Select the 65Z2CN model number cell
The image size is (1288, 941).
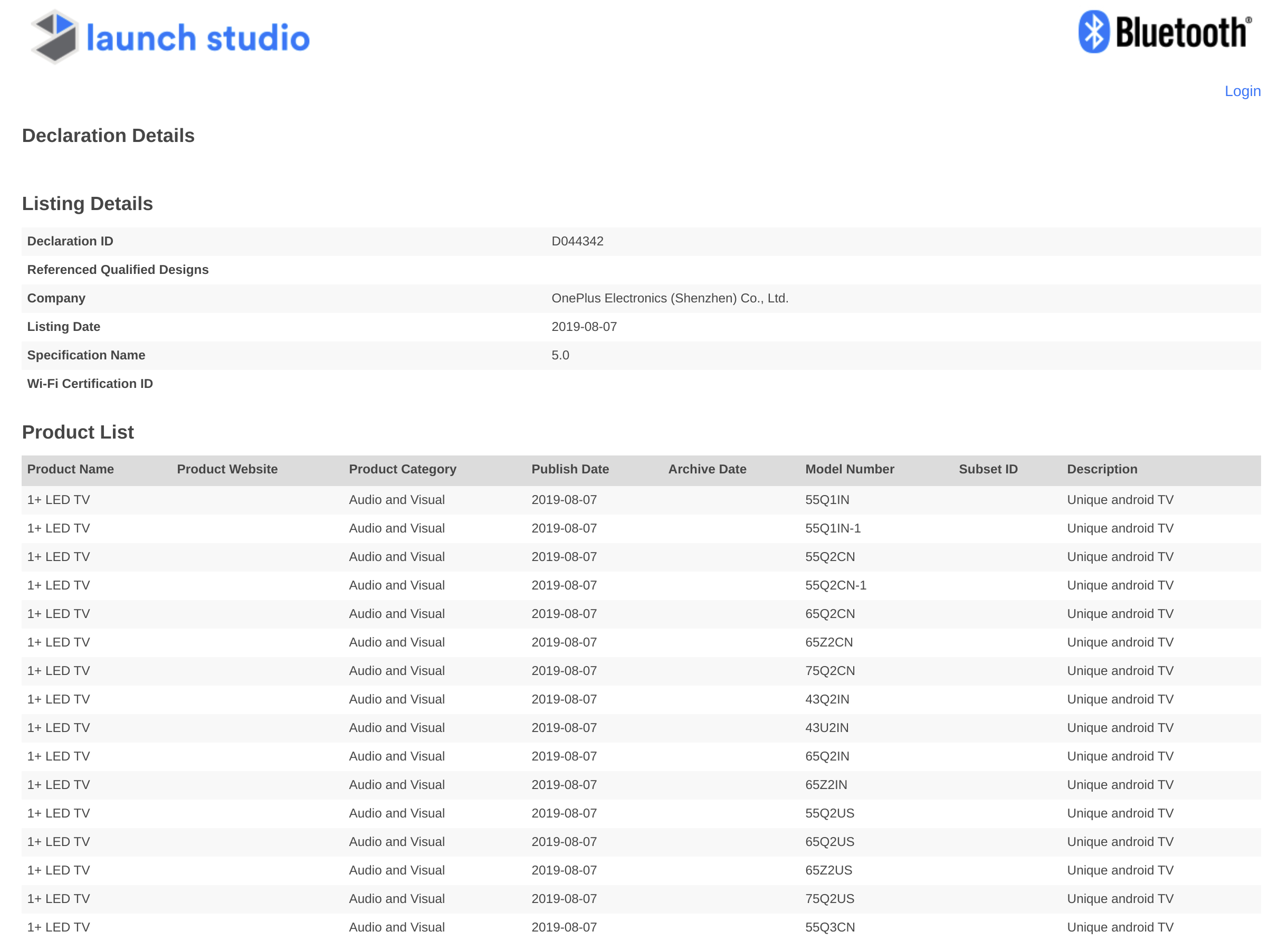coord(829,642)
